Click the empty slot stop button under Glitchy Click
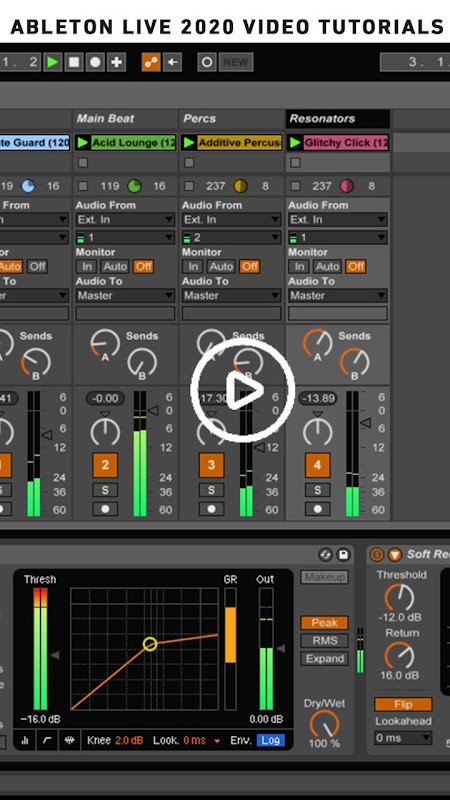The image size is (450, 800). (295, 163)
